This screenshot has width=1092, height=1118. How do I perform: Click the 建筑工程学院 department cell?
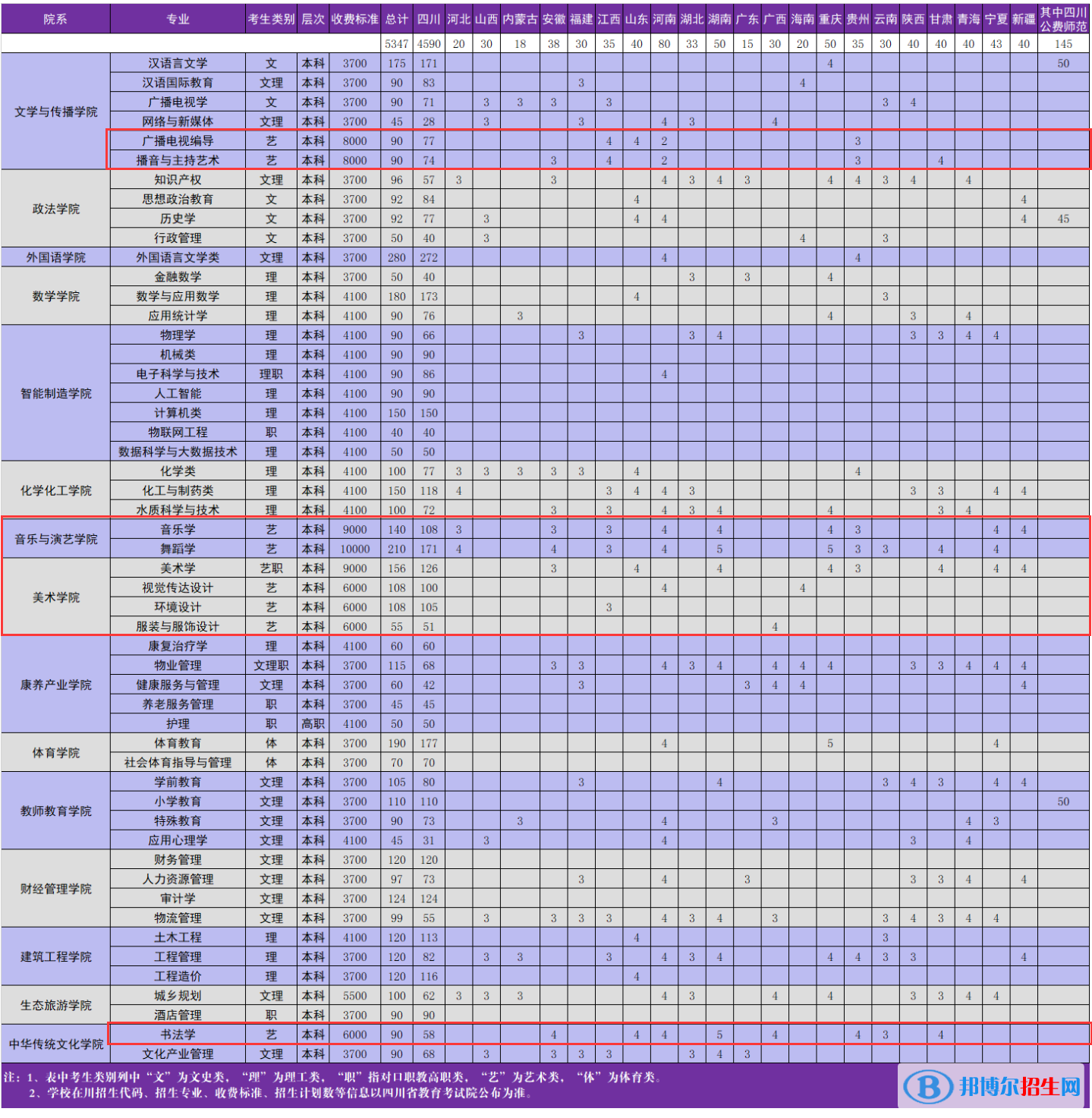55,957
